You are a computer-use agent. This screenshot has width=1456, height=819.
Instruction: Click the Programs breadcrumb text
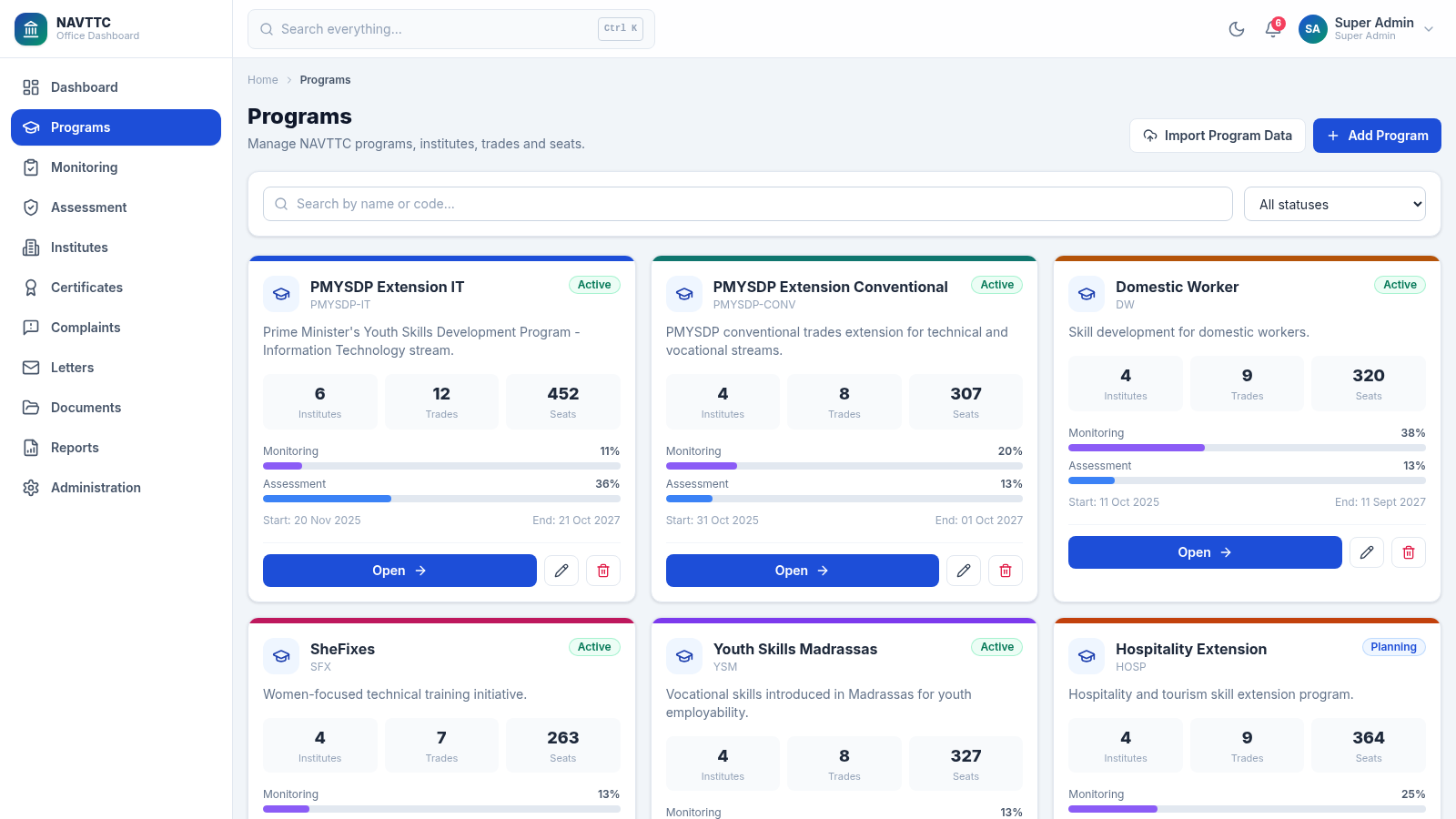(325, 80)
